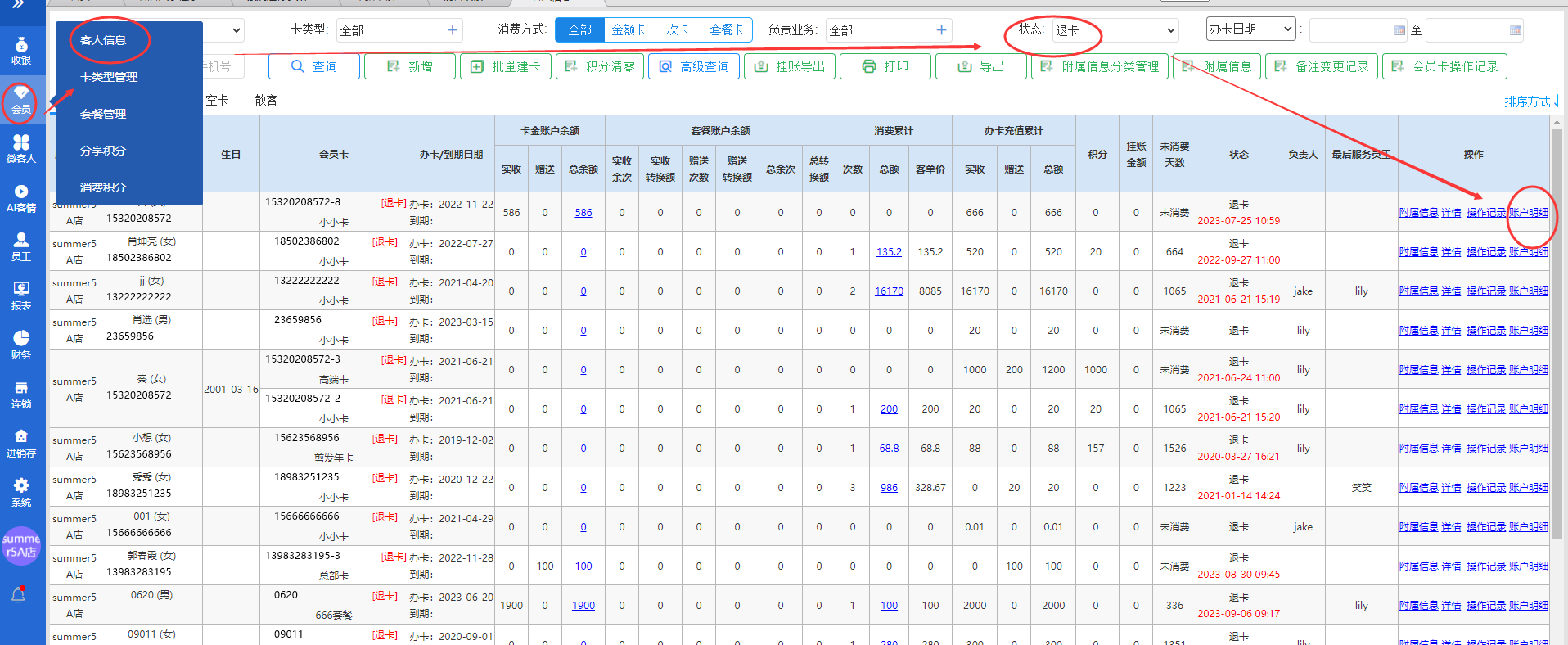The width and height of the screenshot is (1568, 645).
Task: Select 分享积分 in the member menu
Action: click(x=103, y=151)
